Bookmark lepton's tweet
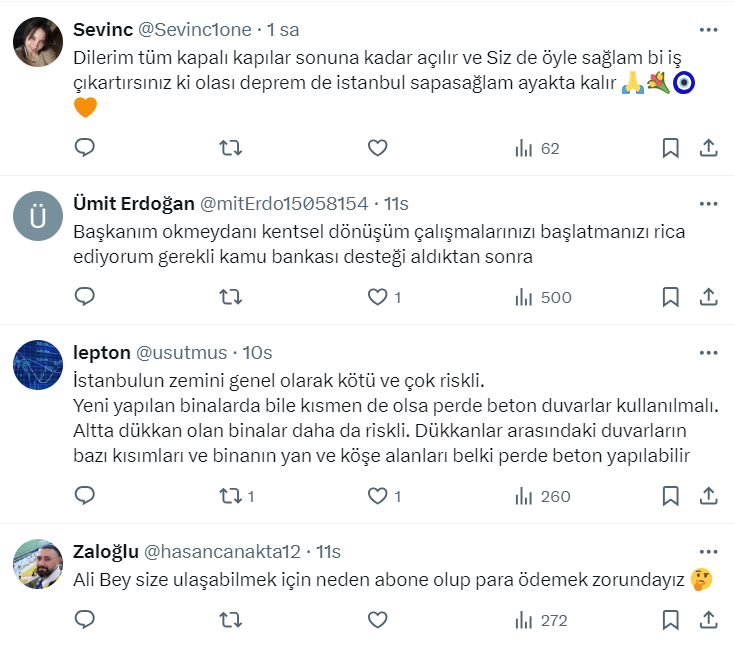Image resolution: width=735 pixels, height=646 pixels. (671, 496)
